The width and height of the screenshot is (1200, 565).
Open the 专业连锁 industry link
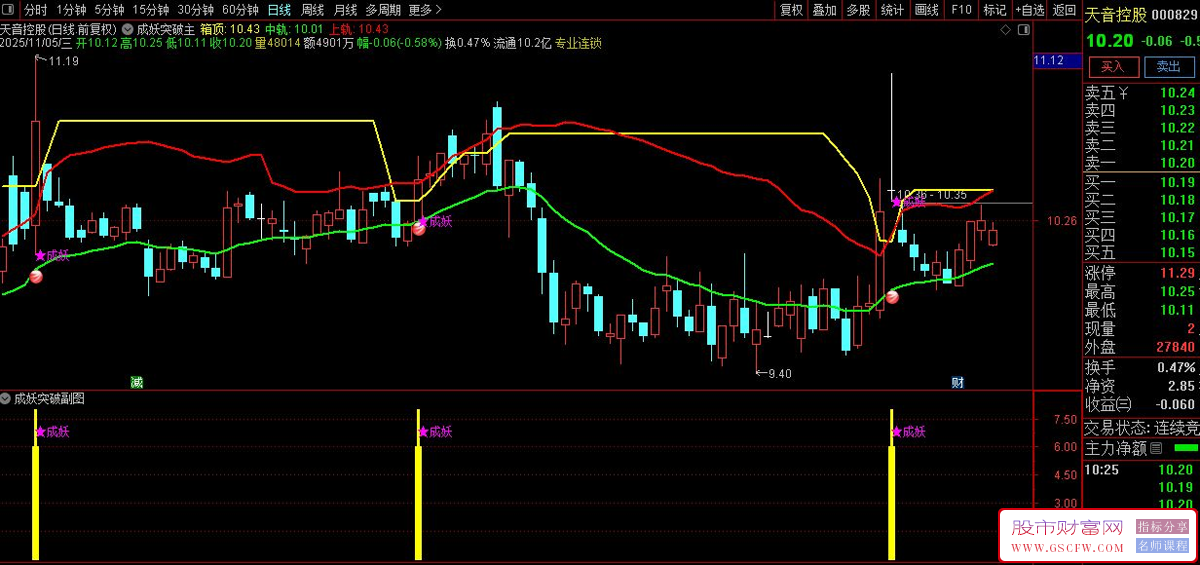click(x=578, y=43)
